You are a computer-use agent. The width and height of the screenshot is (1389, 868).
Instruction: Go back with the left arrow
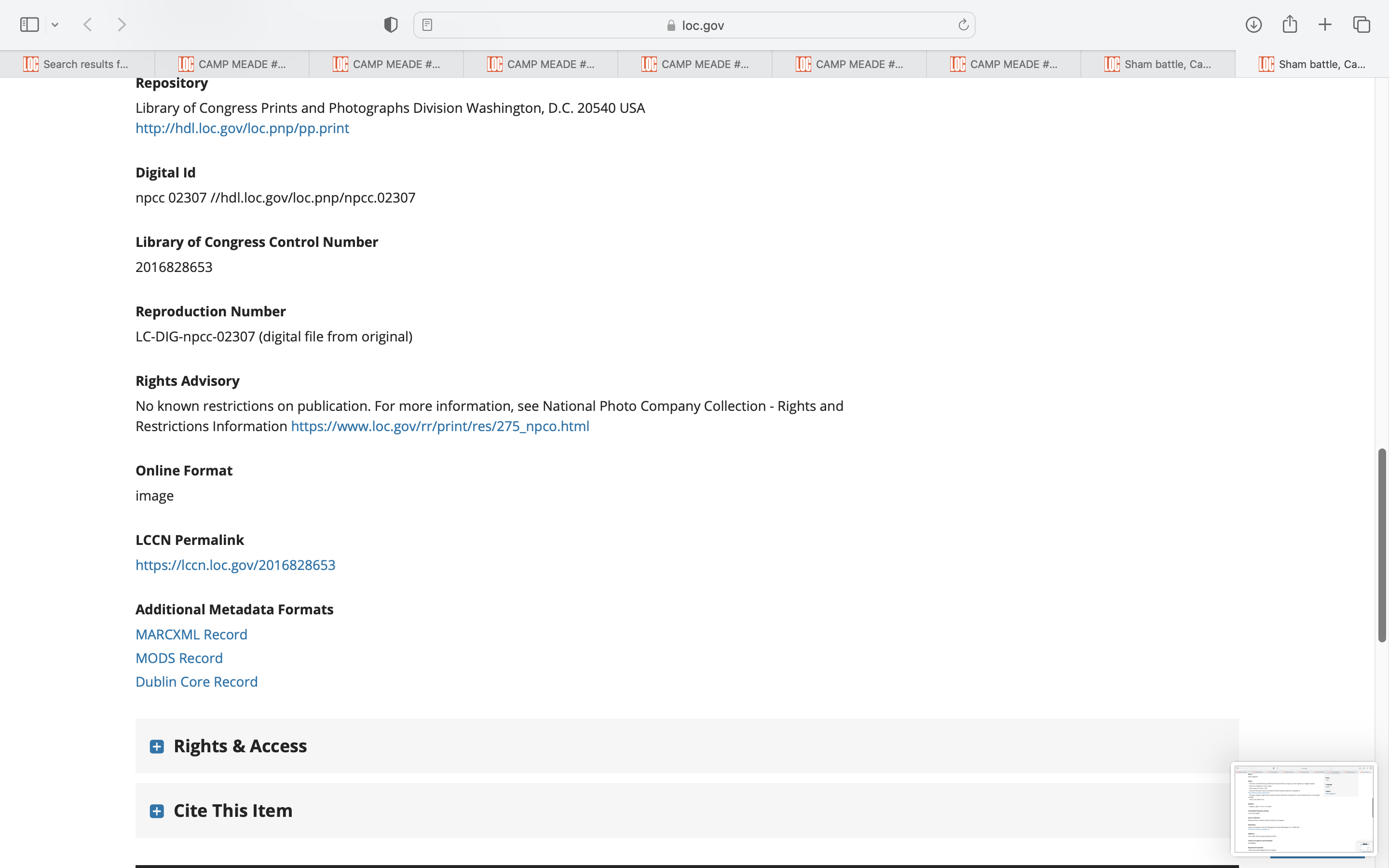pyautogui.click(x=88, y=25)
